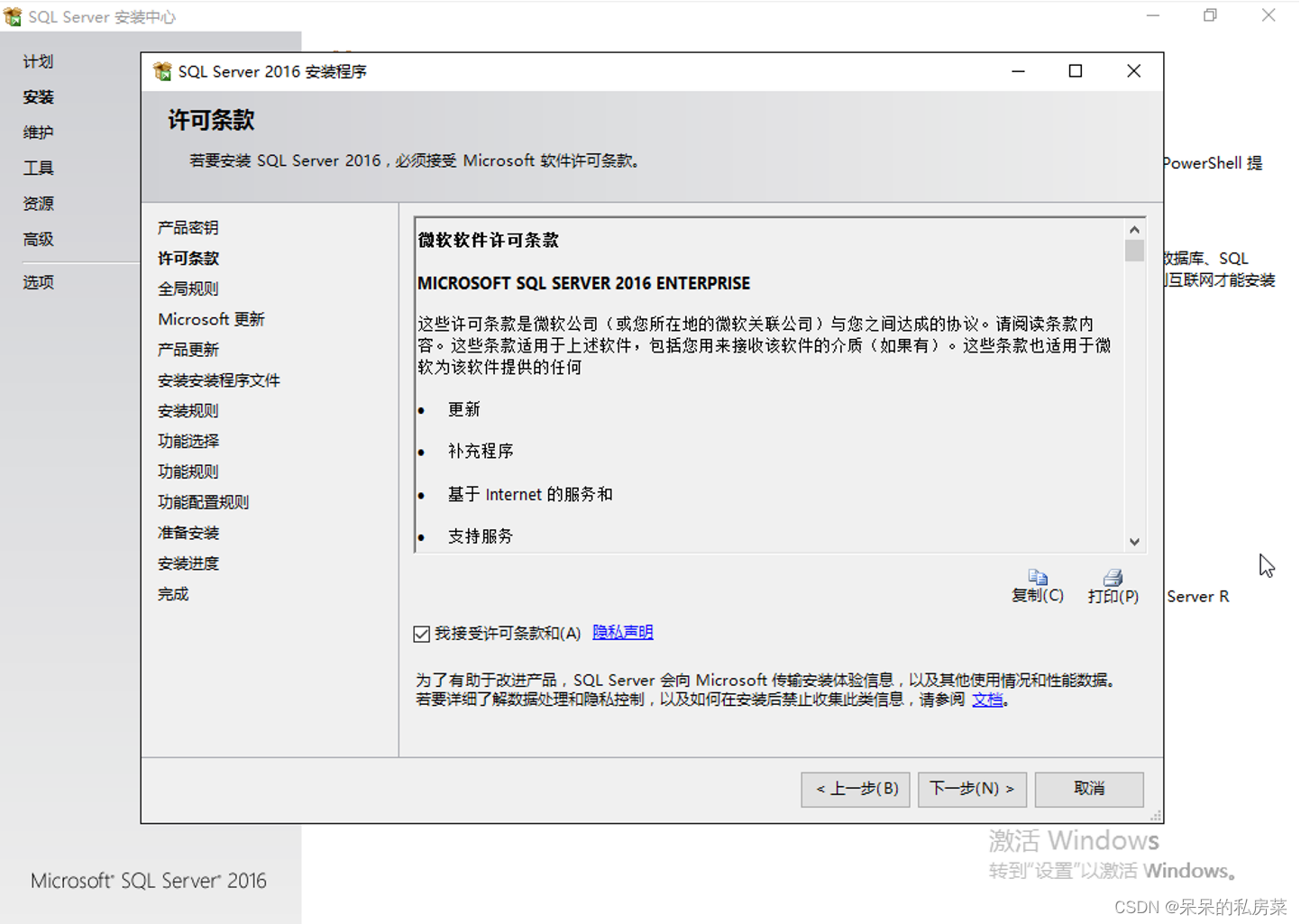The width and height of the screenshot is (1301, 924).
Task: Click the 全局规则 step
Action: pyautogui.click(x=188, y=288)
